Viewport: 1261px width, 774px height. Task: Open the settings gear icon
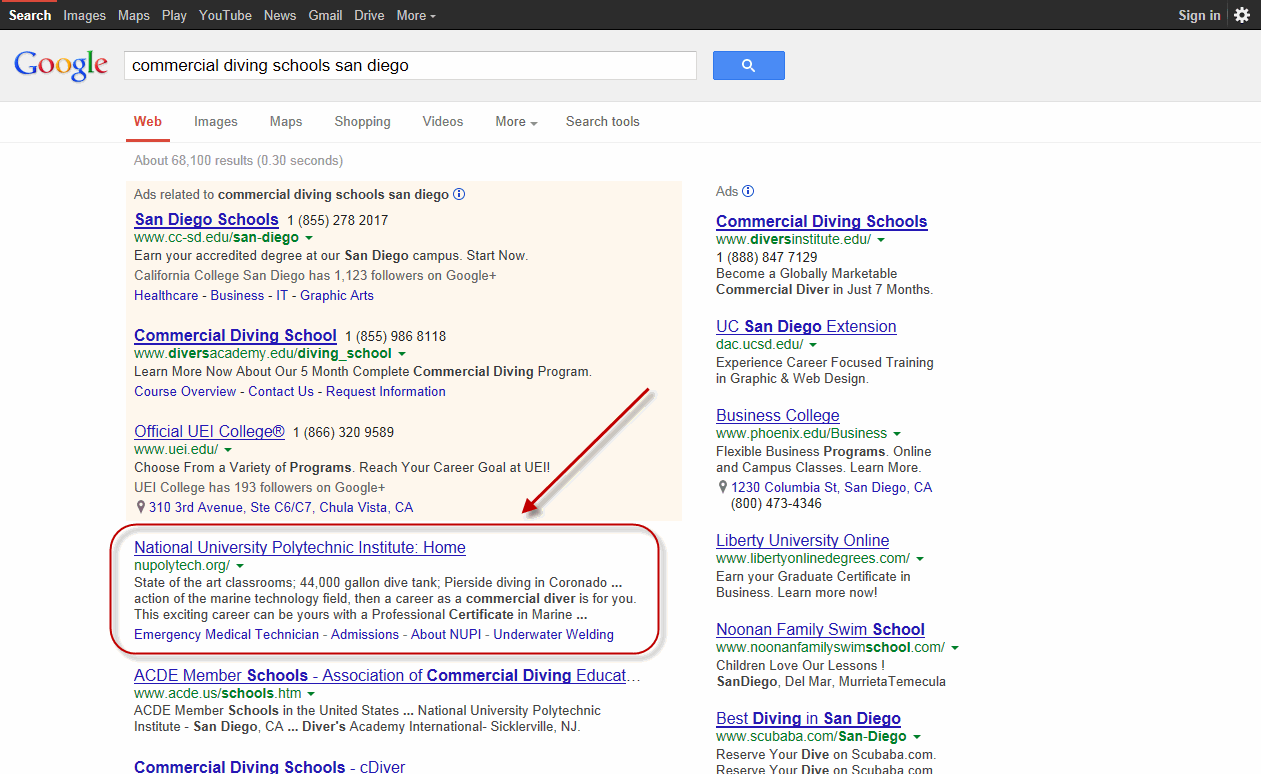pyautogui.click(x=1241, y=15)
